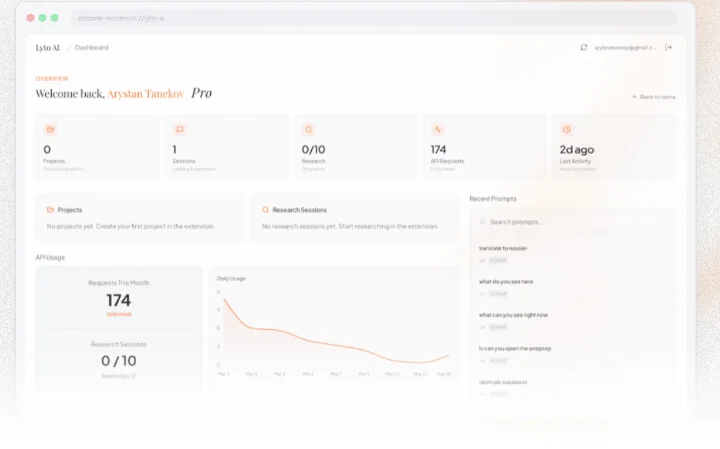This screenshot has width=720, height=449.
Task: Click the browser address bar
Action: point(373,18)
